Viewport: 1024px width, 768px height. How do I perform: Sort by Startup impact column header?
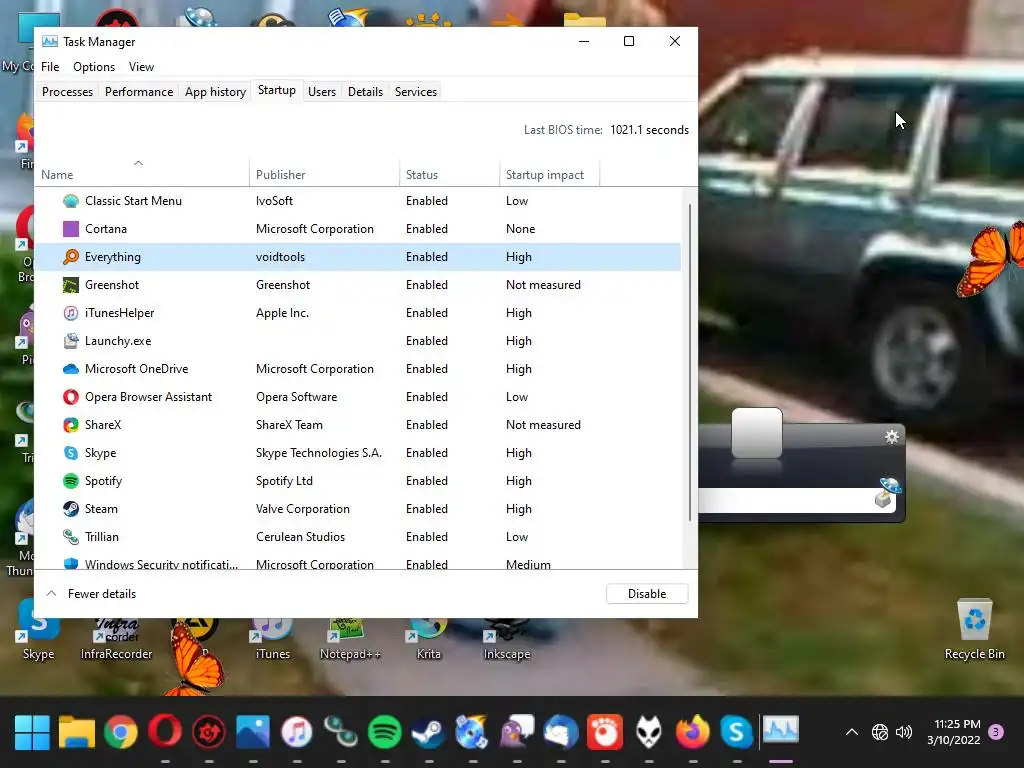click(549, 174)
